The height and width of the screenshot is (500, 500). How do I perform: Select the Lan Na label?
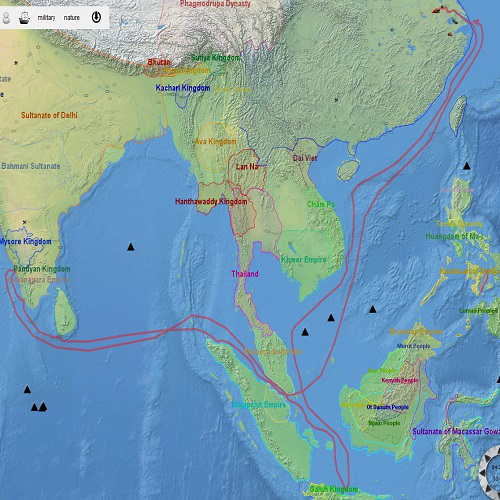point(247,167)
